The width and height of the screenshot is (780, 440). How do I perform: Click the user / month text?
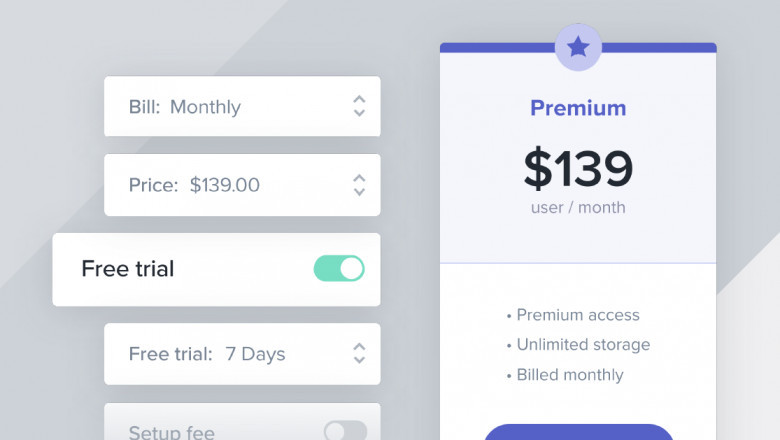(x=578, y=208)
